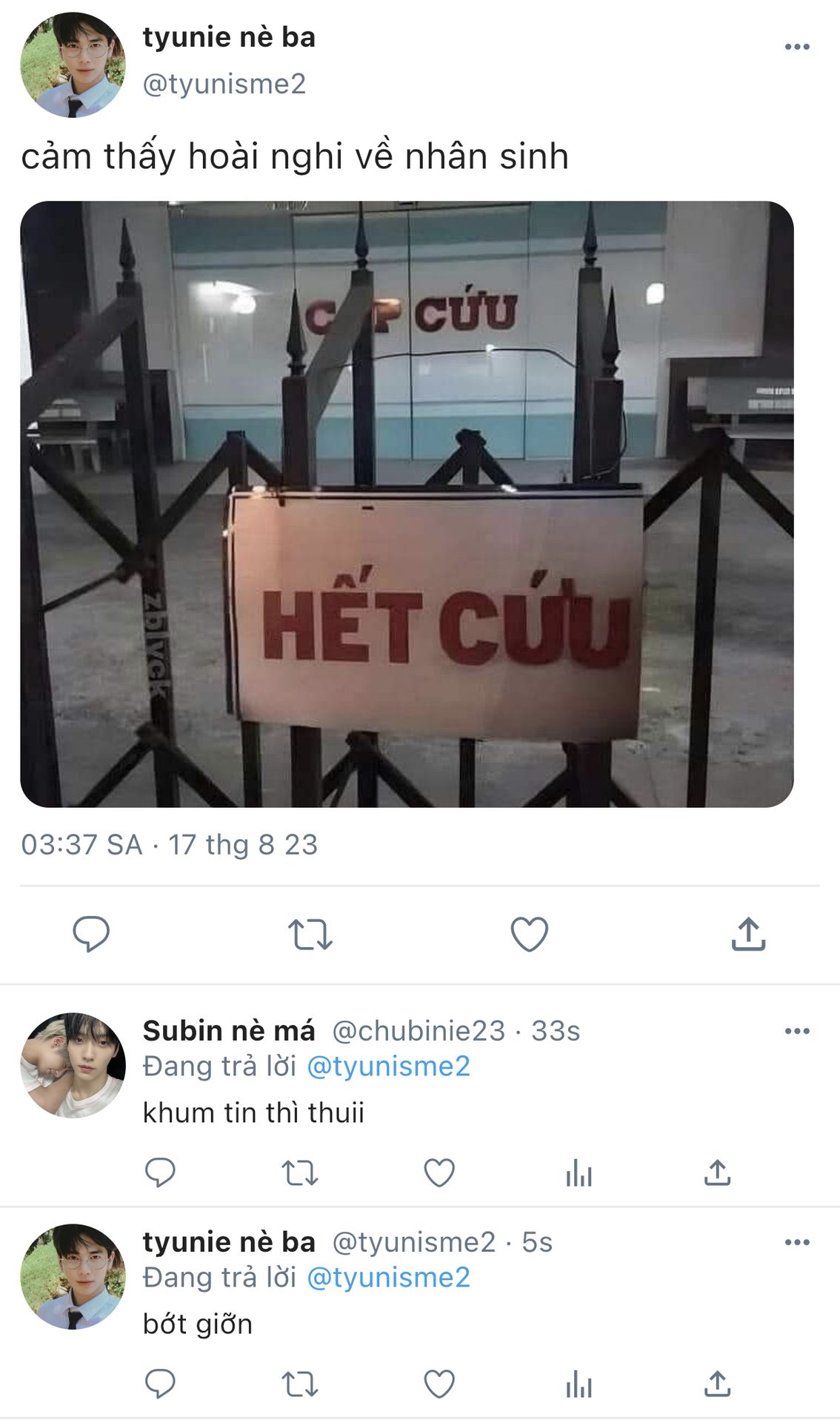View analytics for Subin nè má reply

point(579,1173)
